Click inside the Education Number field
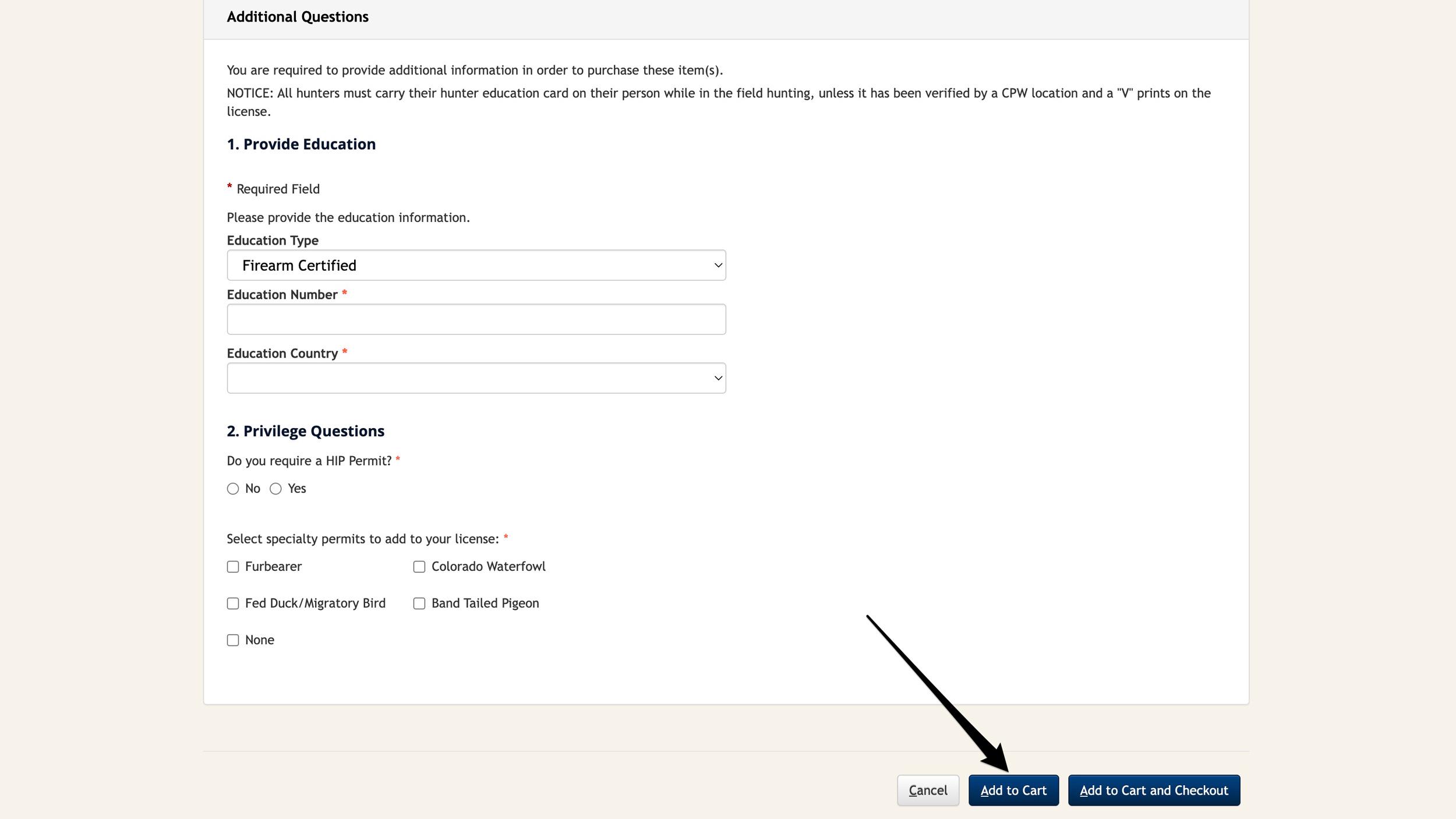The height and width of the screenshot is (819, 1456). (476, 319)
